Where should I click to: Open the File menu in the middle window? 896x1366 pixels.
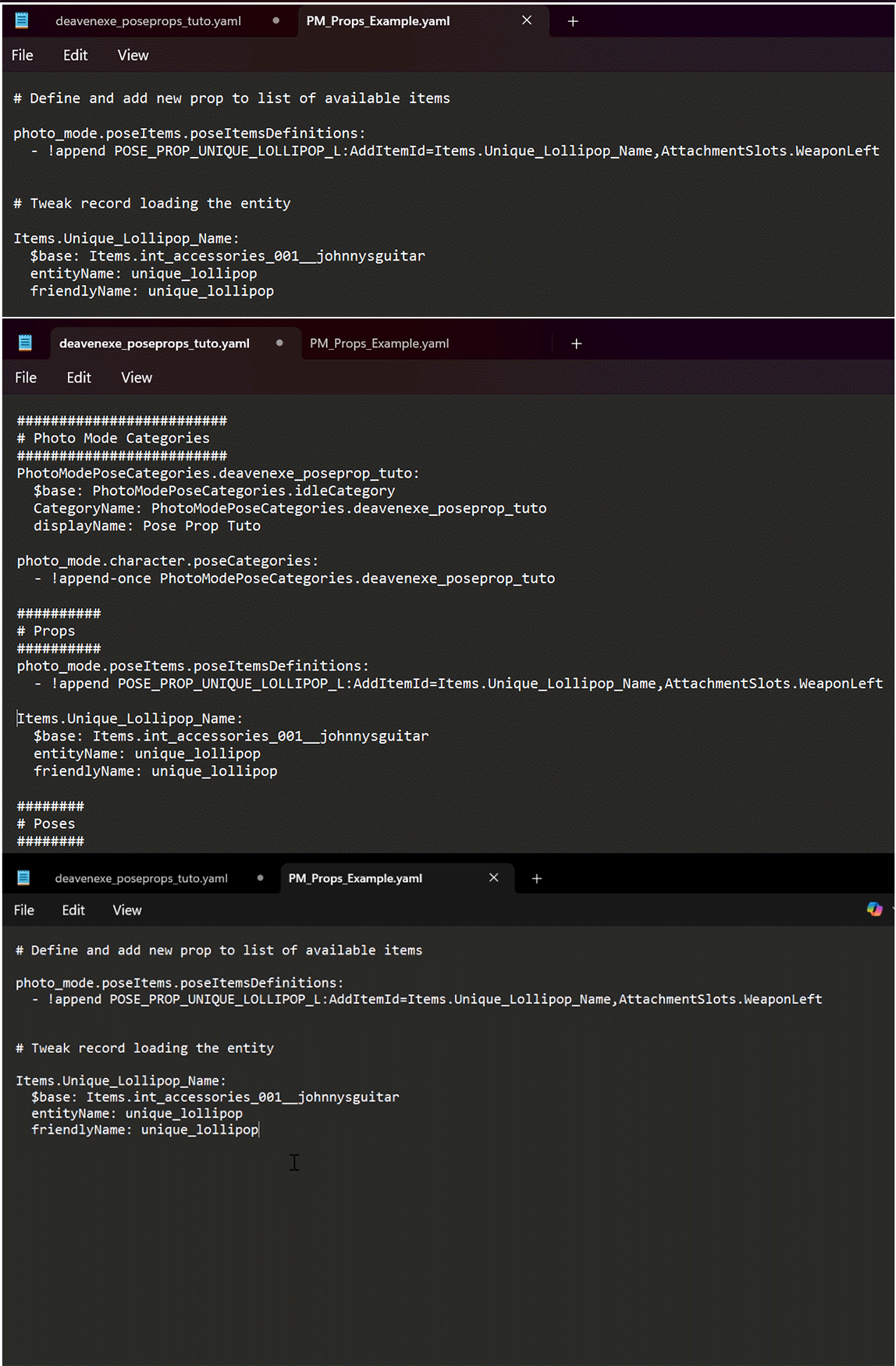26,378
